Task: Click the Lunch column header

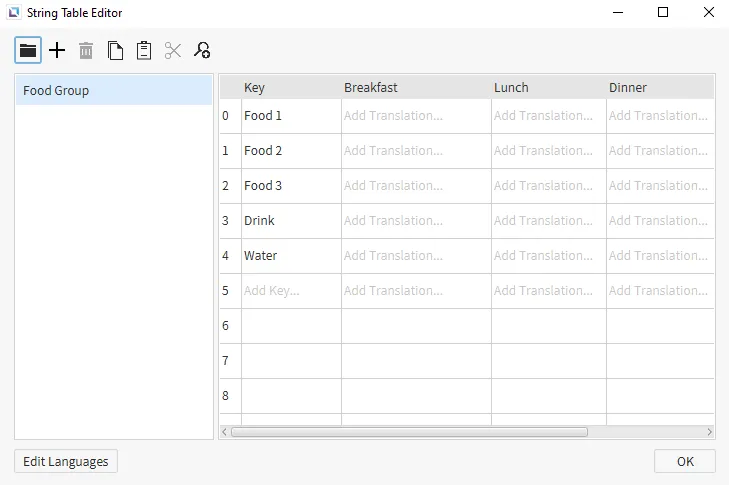Action: [548, 88]
